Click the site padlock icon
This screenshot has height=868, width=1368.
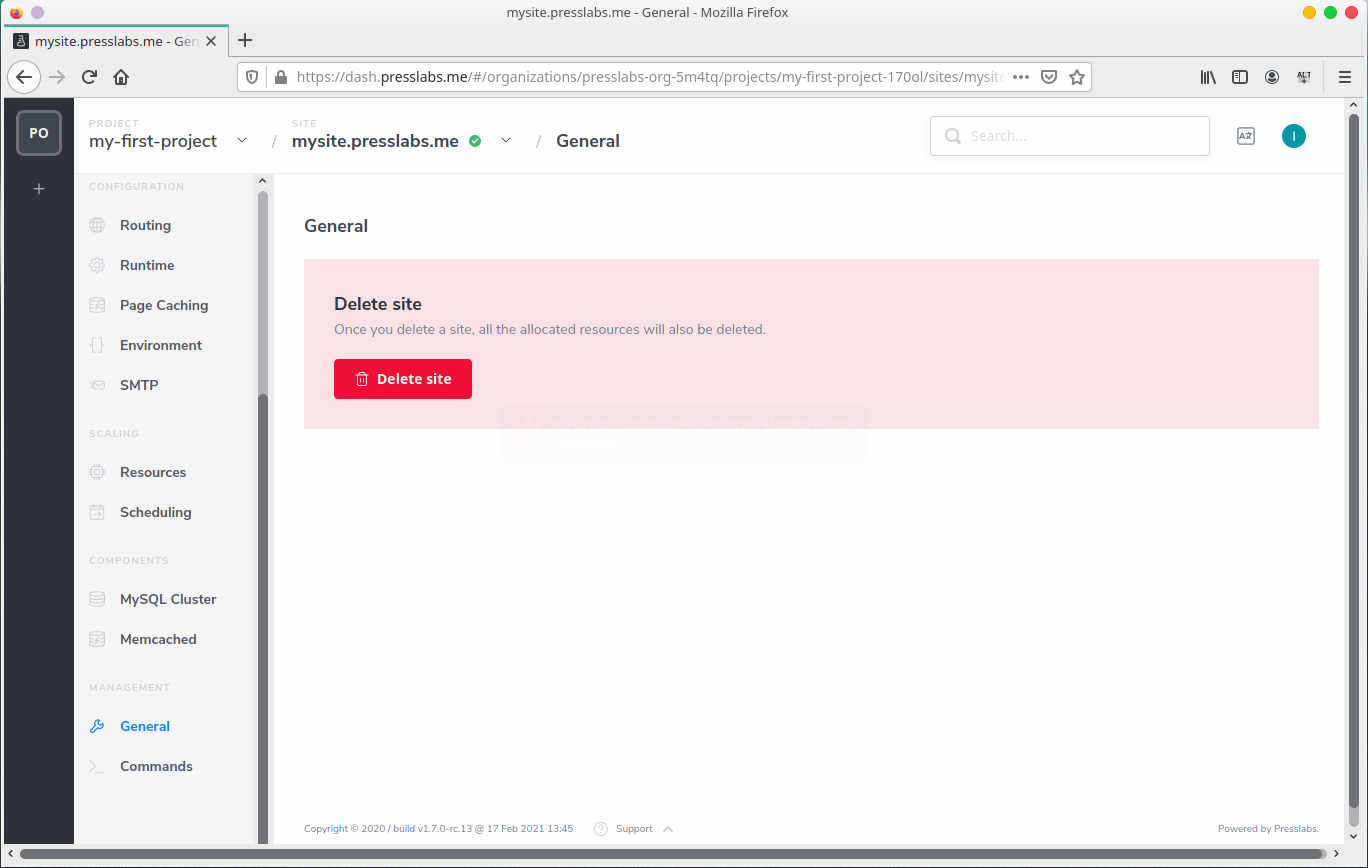pos(280,77)
